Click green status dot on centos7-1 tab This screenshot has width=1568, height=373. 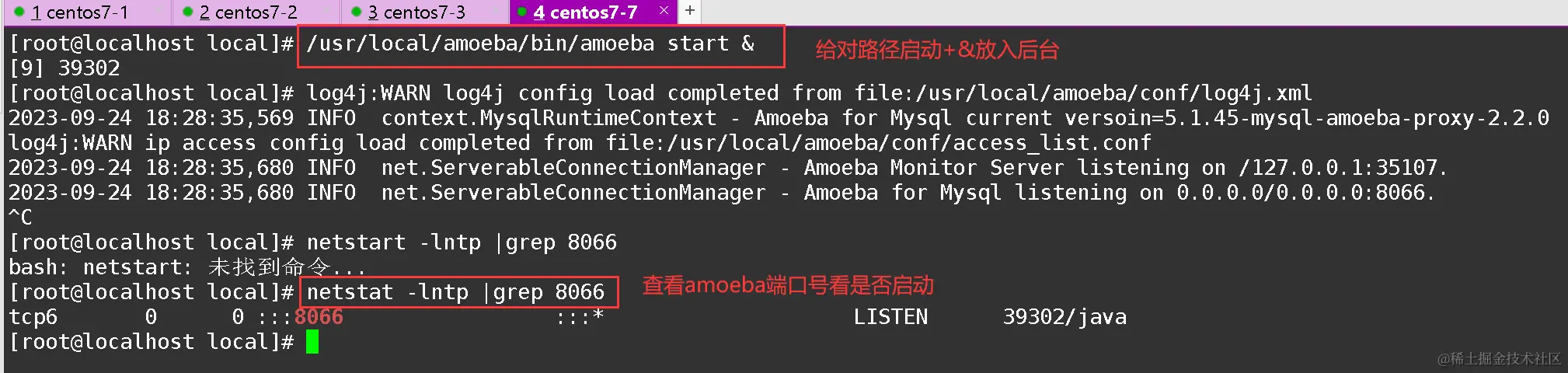click(19, 12)
